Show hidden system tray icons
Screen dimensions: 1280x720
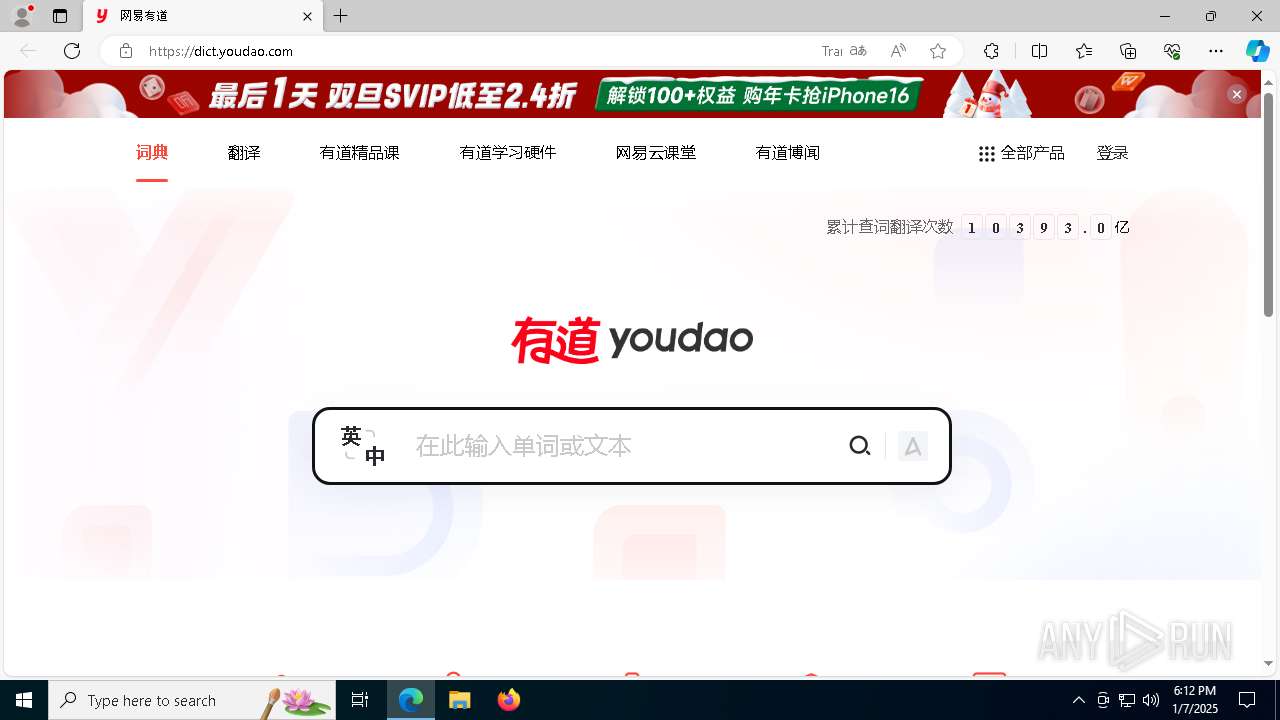[x=1078, y=700]
